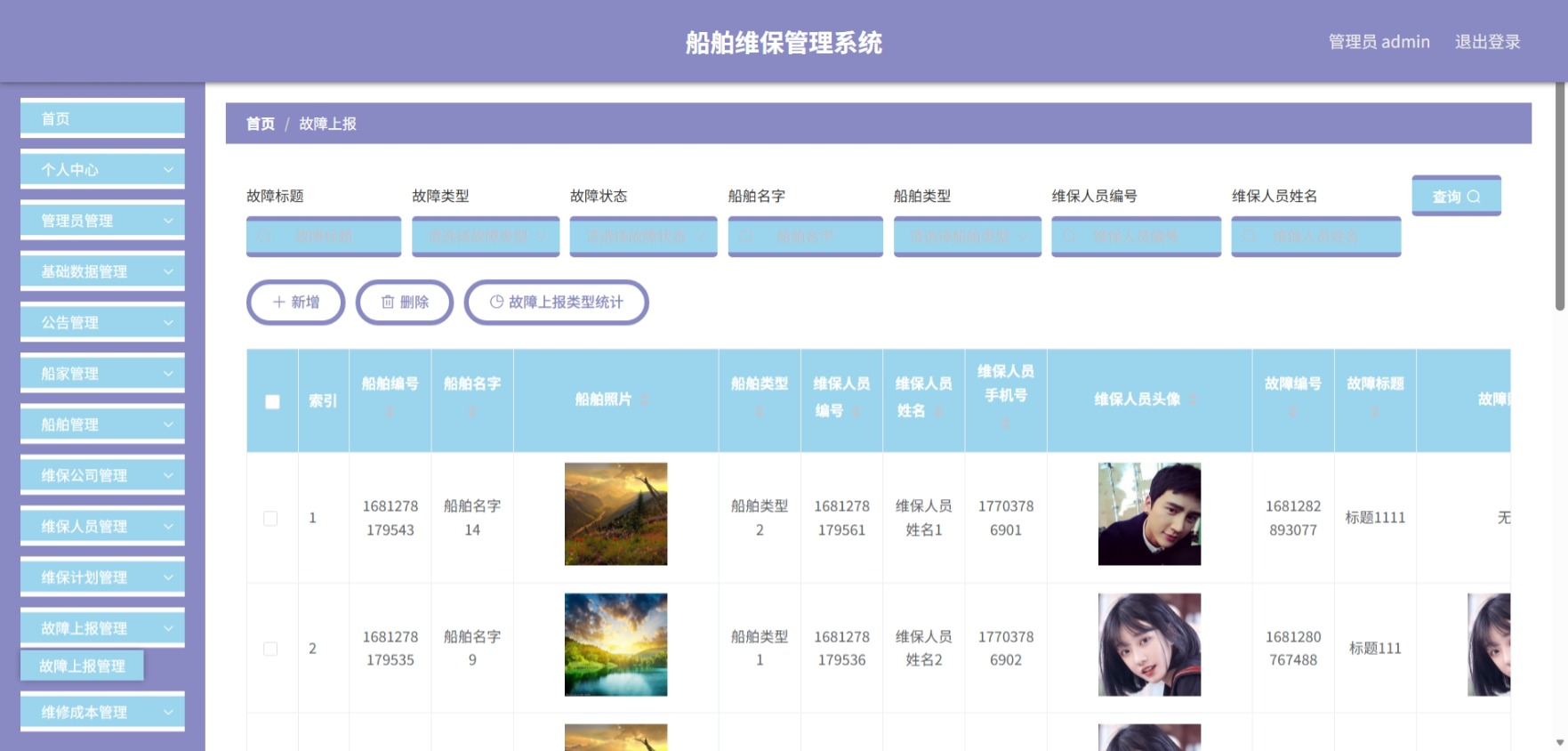Viewport: 1568px width, 751px height.
Task: Sort by 维保人员手机号 column icon
Action: (x=1006, y=424)
